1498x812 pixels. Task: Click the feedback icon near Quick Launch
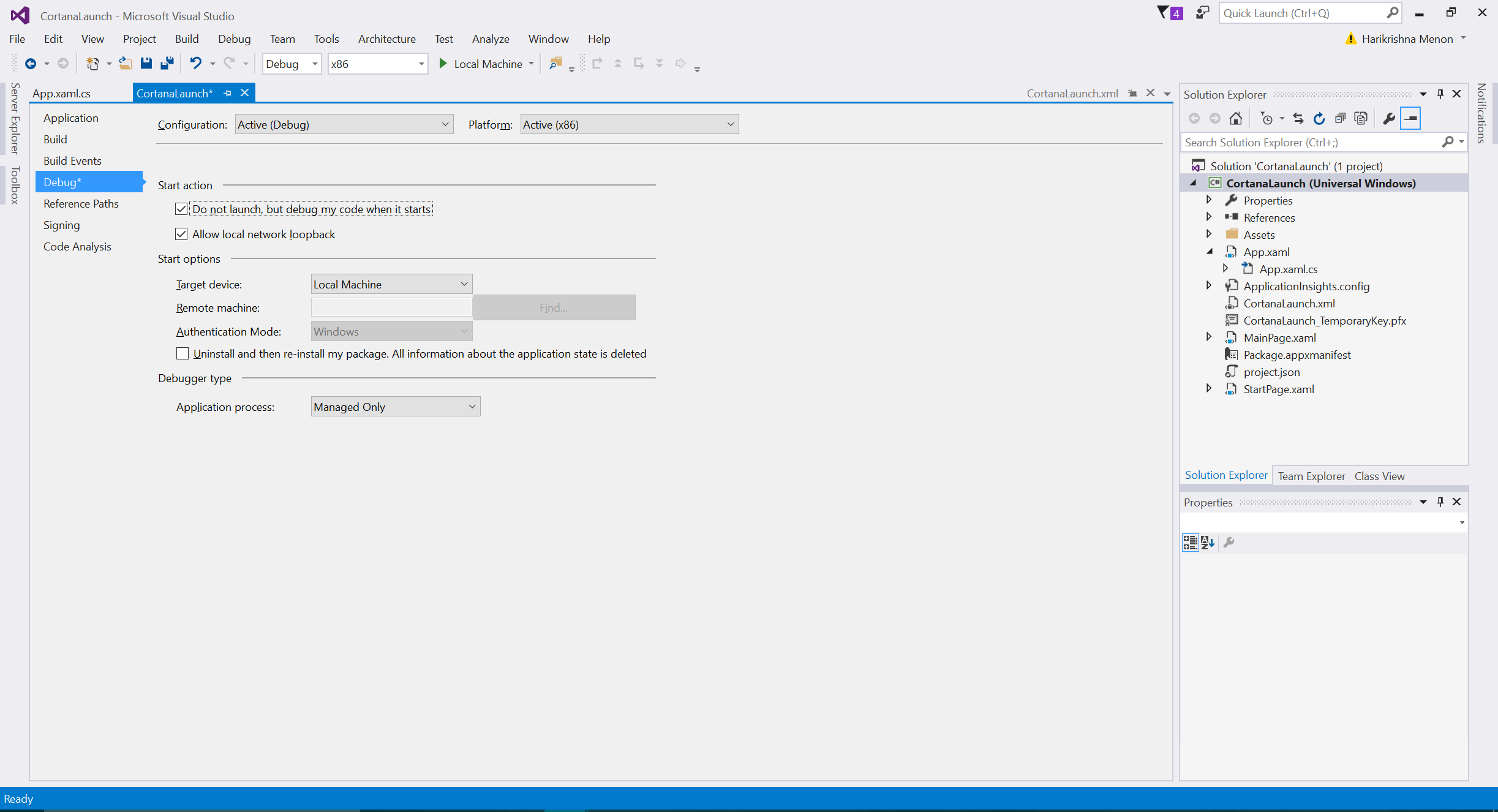click(x=1203, y=13)
